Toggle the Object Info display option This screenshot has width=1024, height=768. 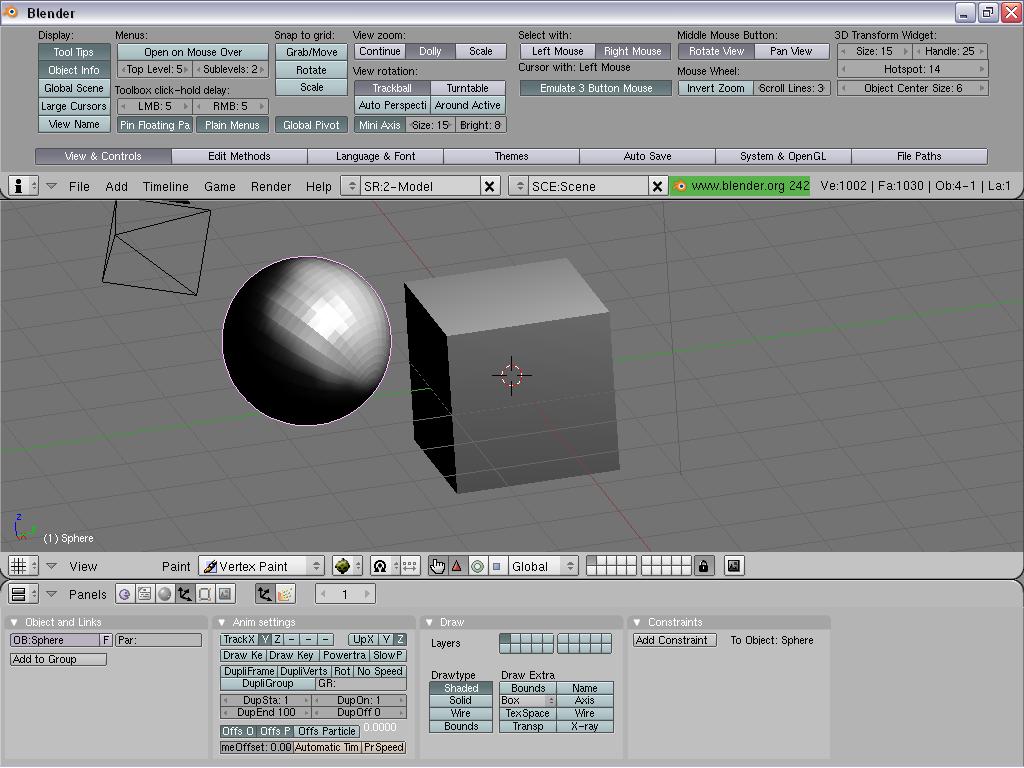click(x=73, y=70)
